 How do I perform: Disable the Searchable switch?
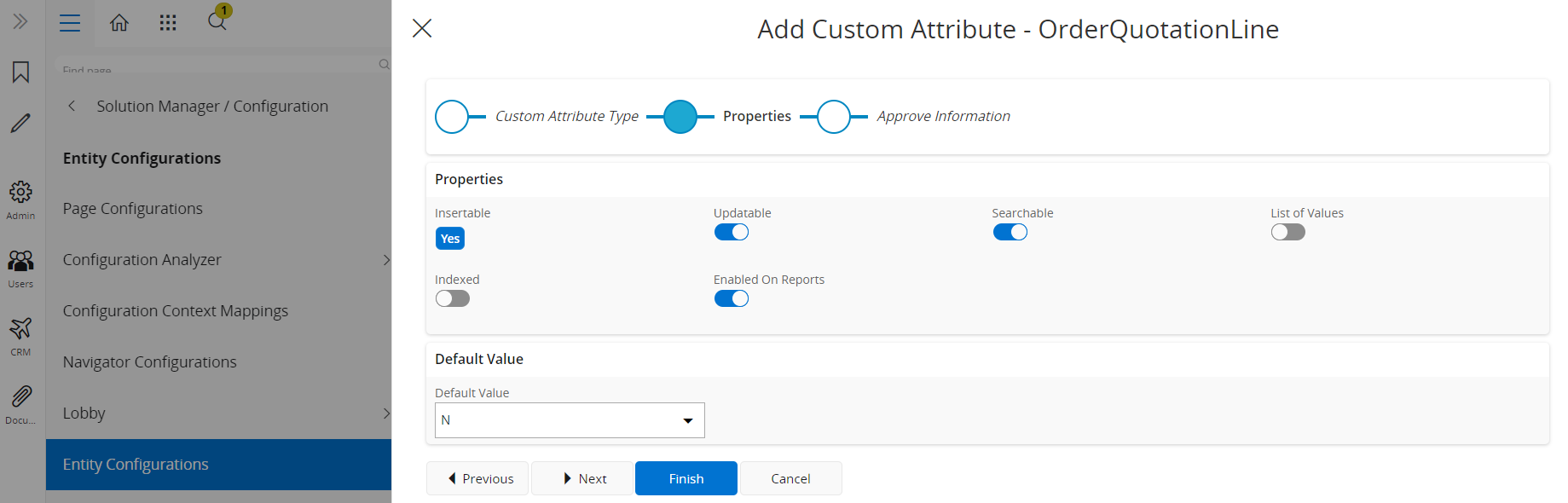[1010, 232]
